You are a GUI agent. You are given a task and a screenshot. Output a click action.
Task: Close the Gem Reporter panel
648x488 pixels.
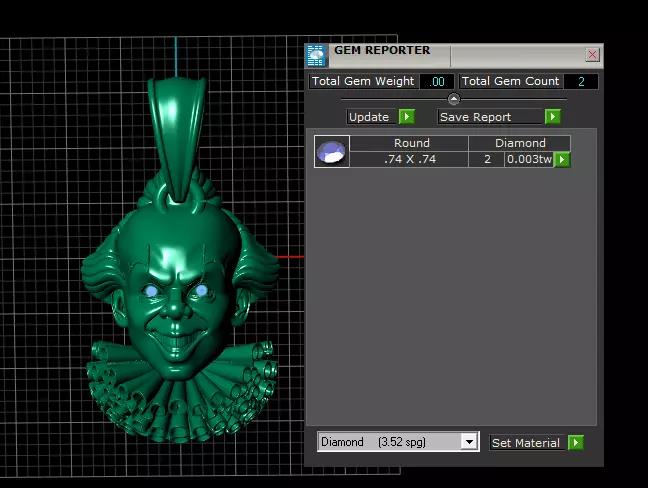coord(592,55)
